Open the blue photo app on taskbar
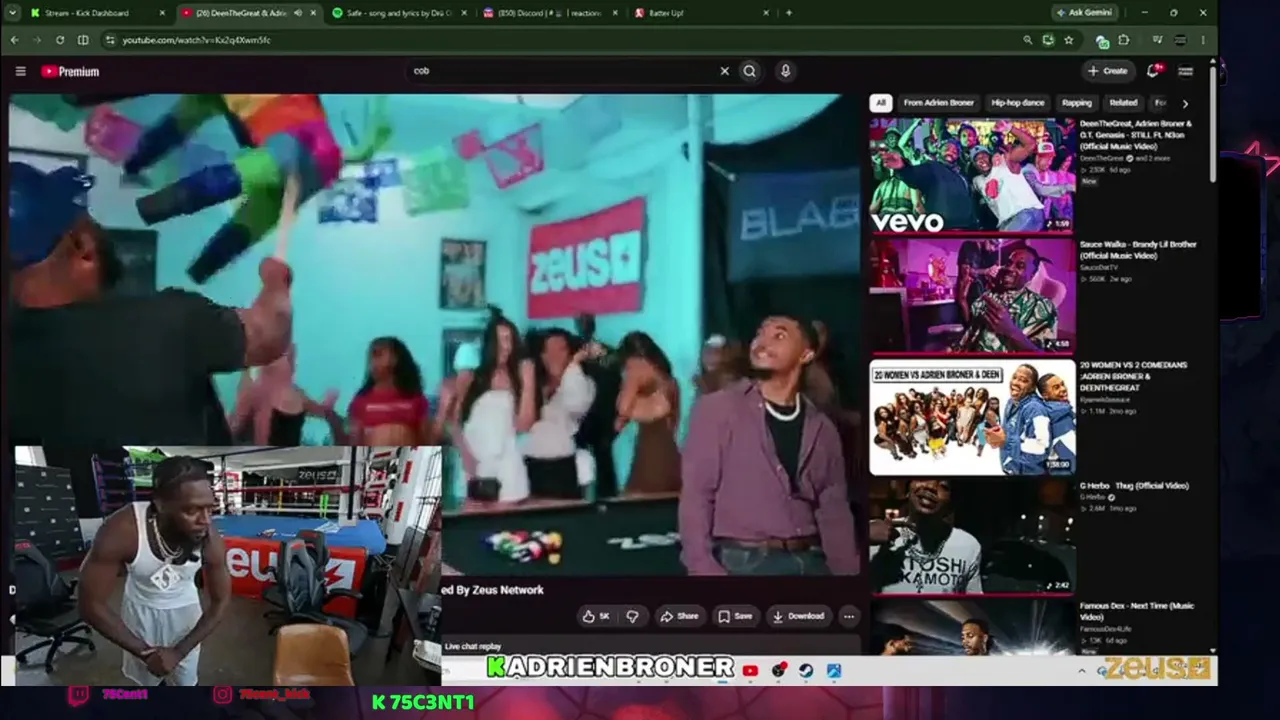Viewport: 1280px width, 720px height. point(833,670)
